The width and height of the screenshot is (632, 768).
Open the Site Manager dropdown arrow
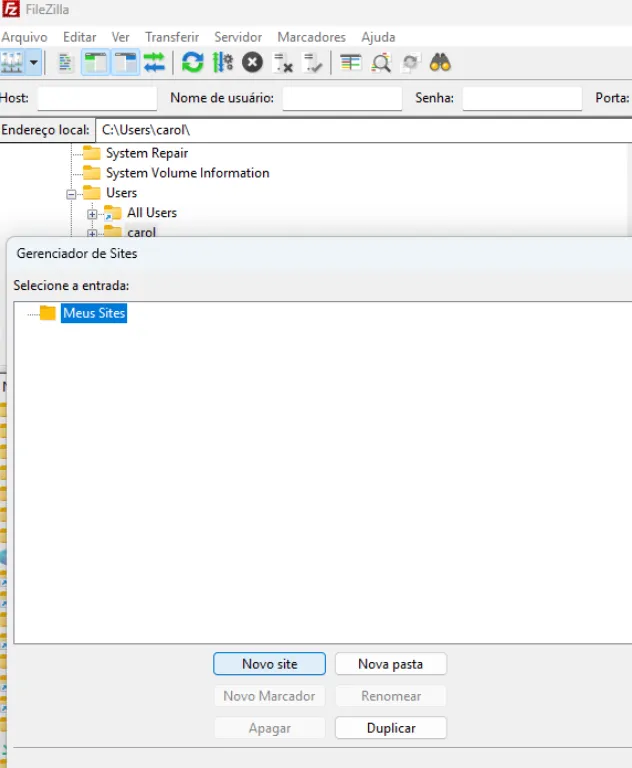tap(34, 62)
